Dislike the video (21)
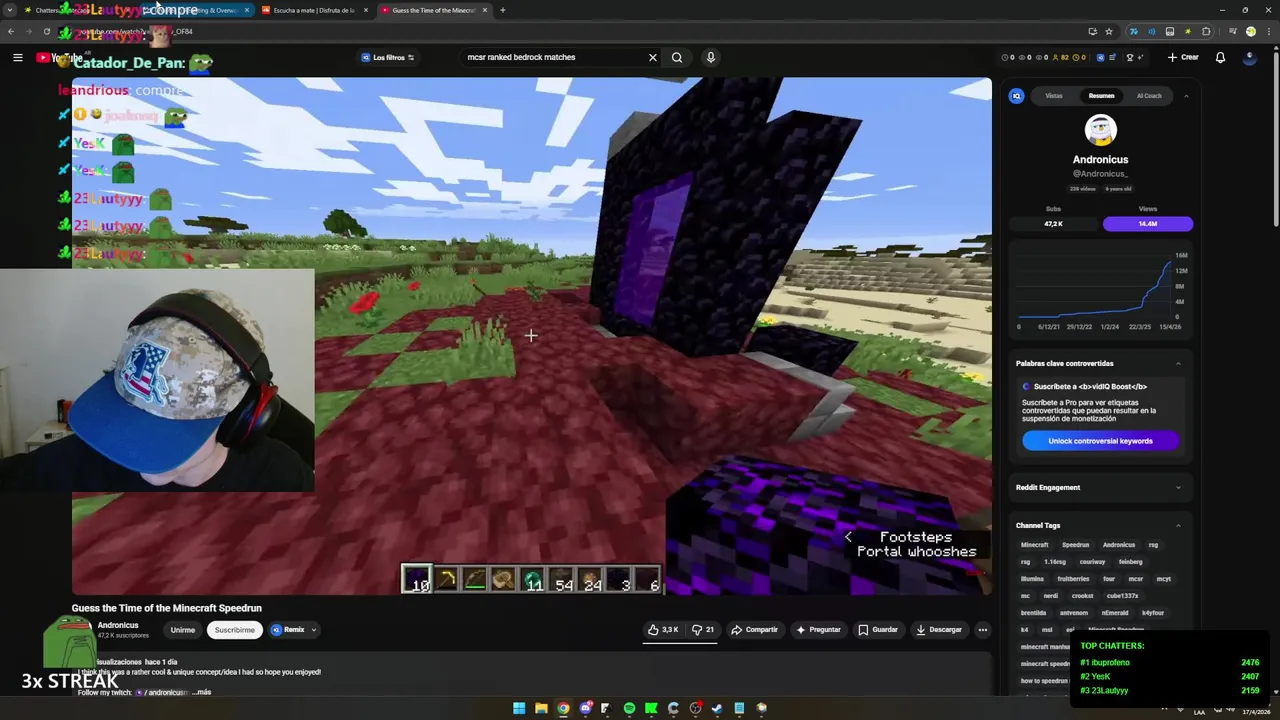The height and width of the screenshot is (720, 1280). point(703,630)
